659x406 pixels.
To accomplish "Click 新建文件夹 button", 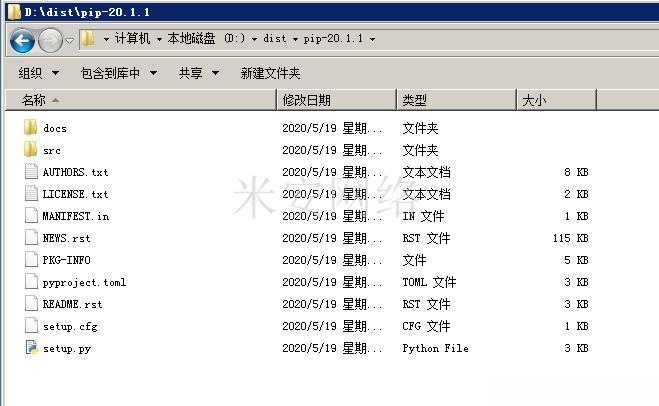I will [270, 73].
